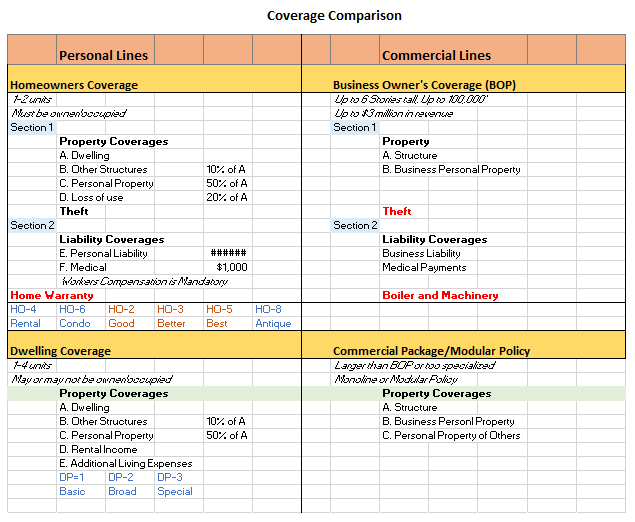The image size is (635, 522).
Task: Click the Commercial Package/Modular Policy heading
Action: 431,351
